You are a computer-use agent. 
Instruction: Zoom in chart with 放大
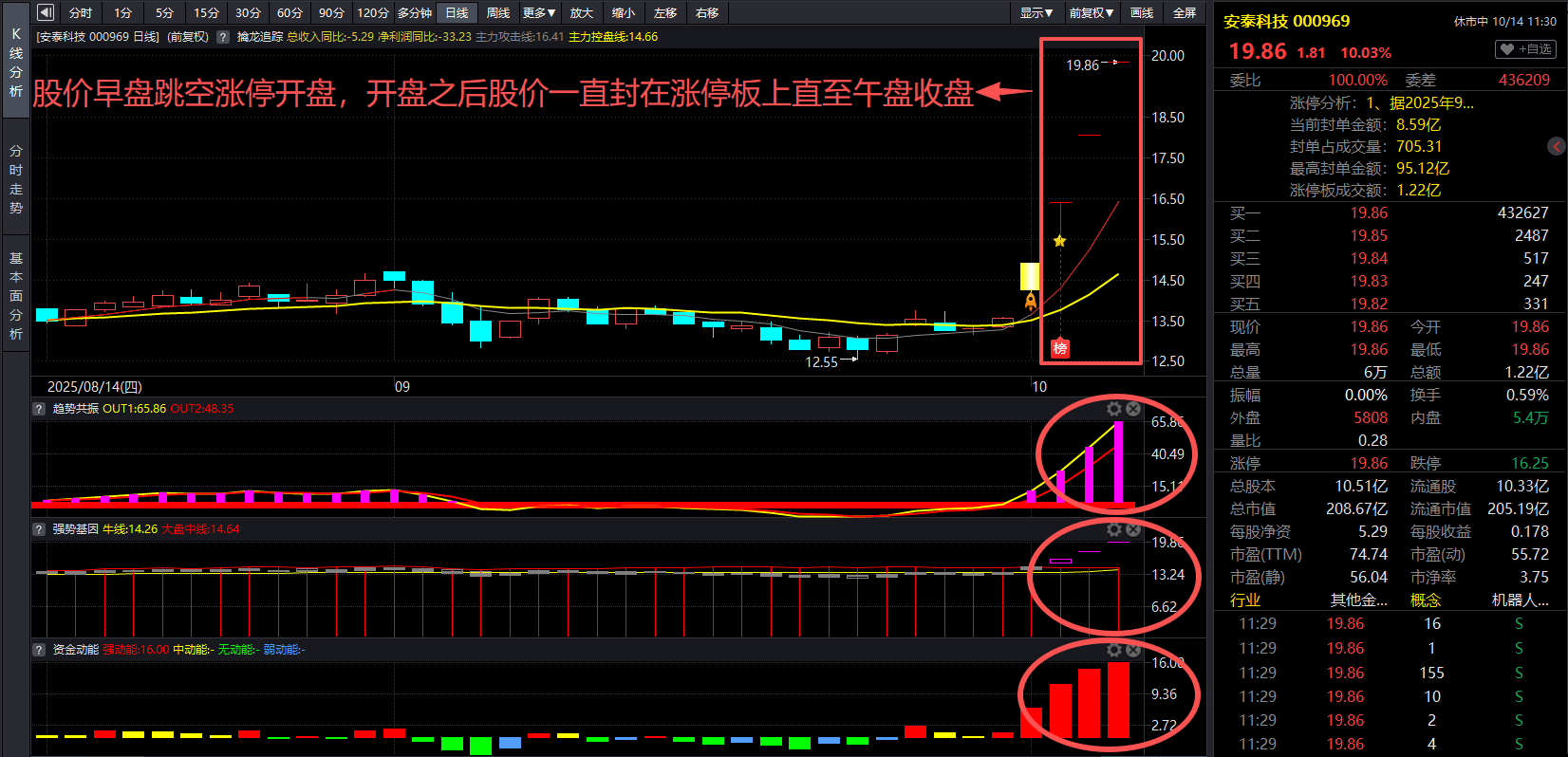(x=582, y=12)
